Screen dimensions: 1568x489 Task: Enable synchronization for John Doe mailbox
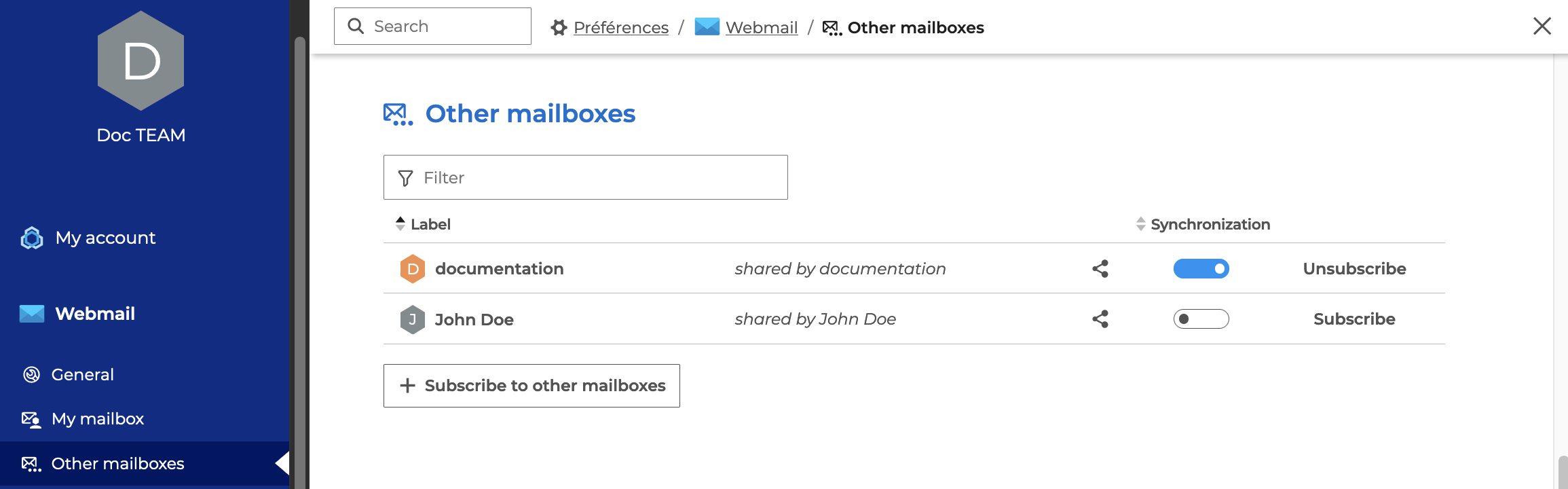[x=1201, y=319]
